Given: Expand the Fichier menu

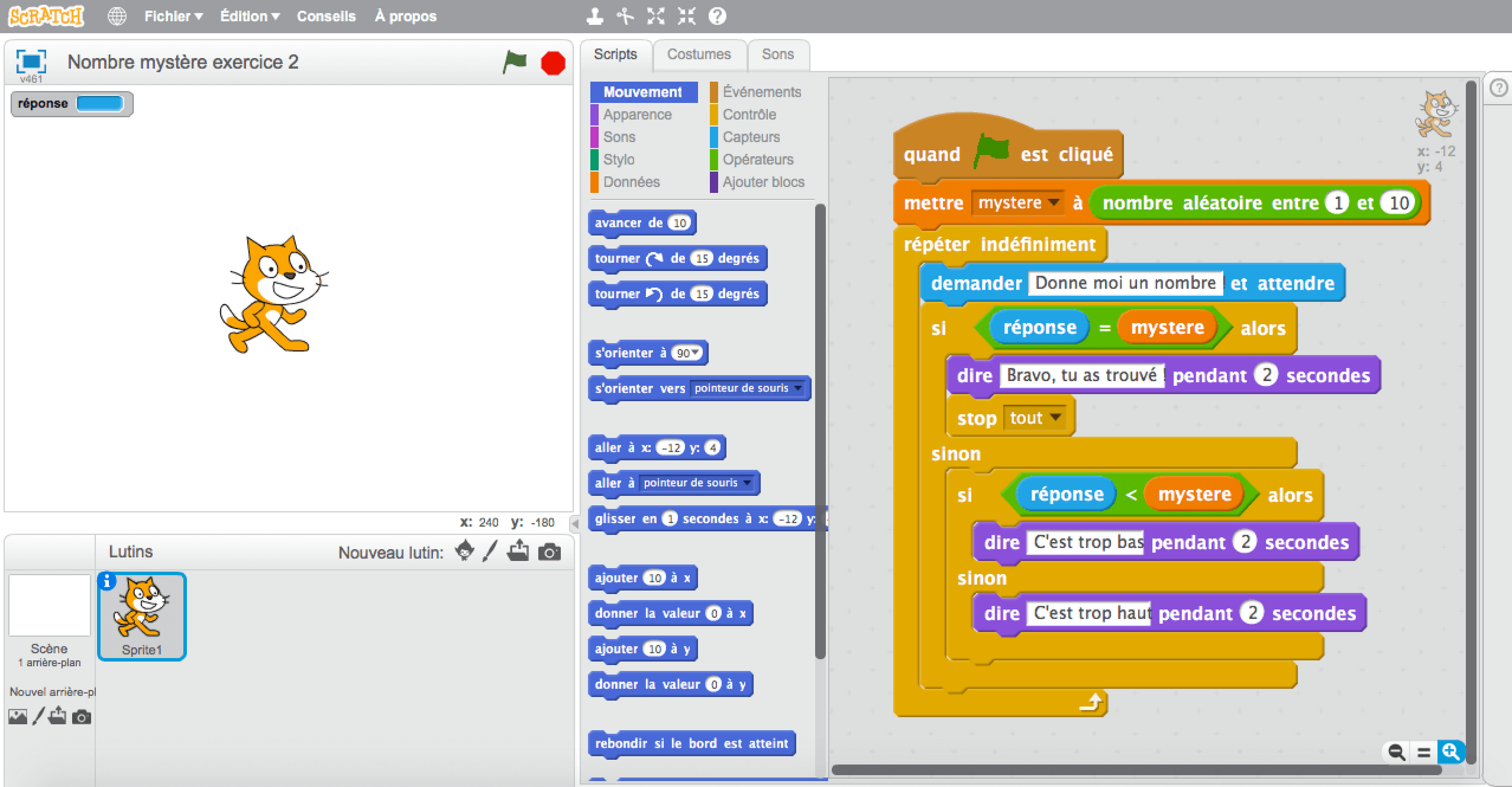Looking at the screenshot, I should [x=173, y=16].
